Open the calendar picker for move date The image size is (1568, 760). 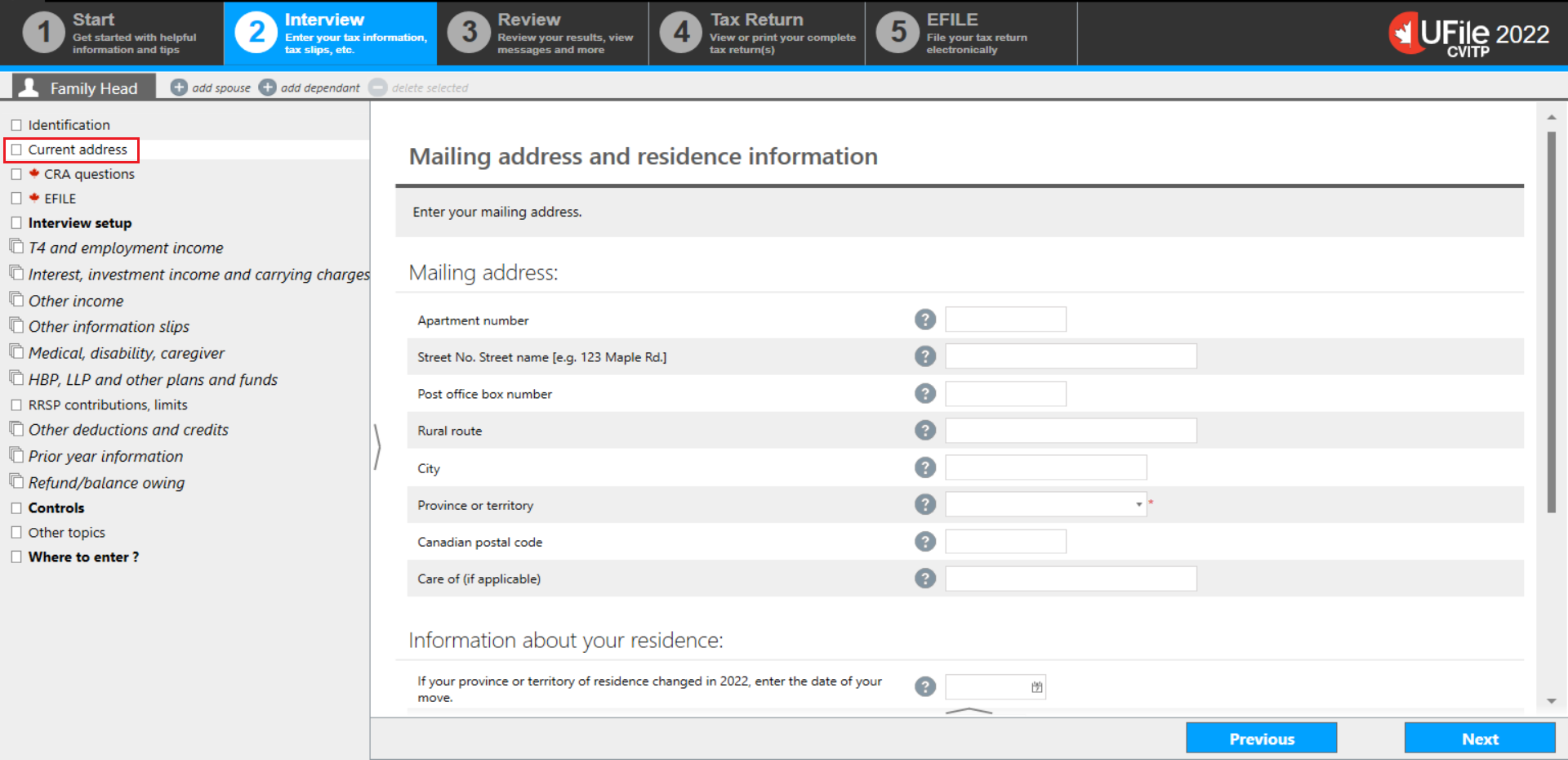click(x=1036, y=687)
